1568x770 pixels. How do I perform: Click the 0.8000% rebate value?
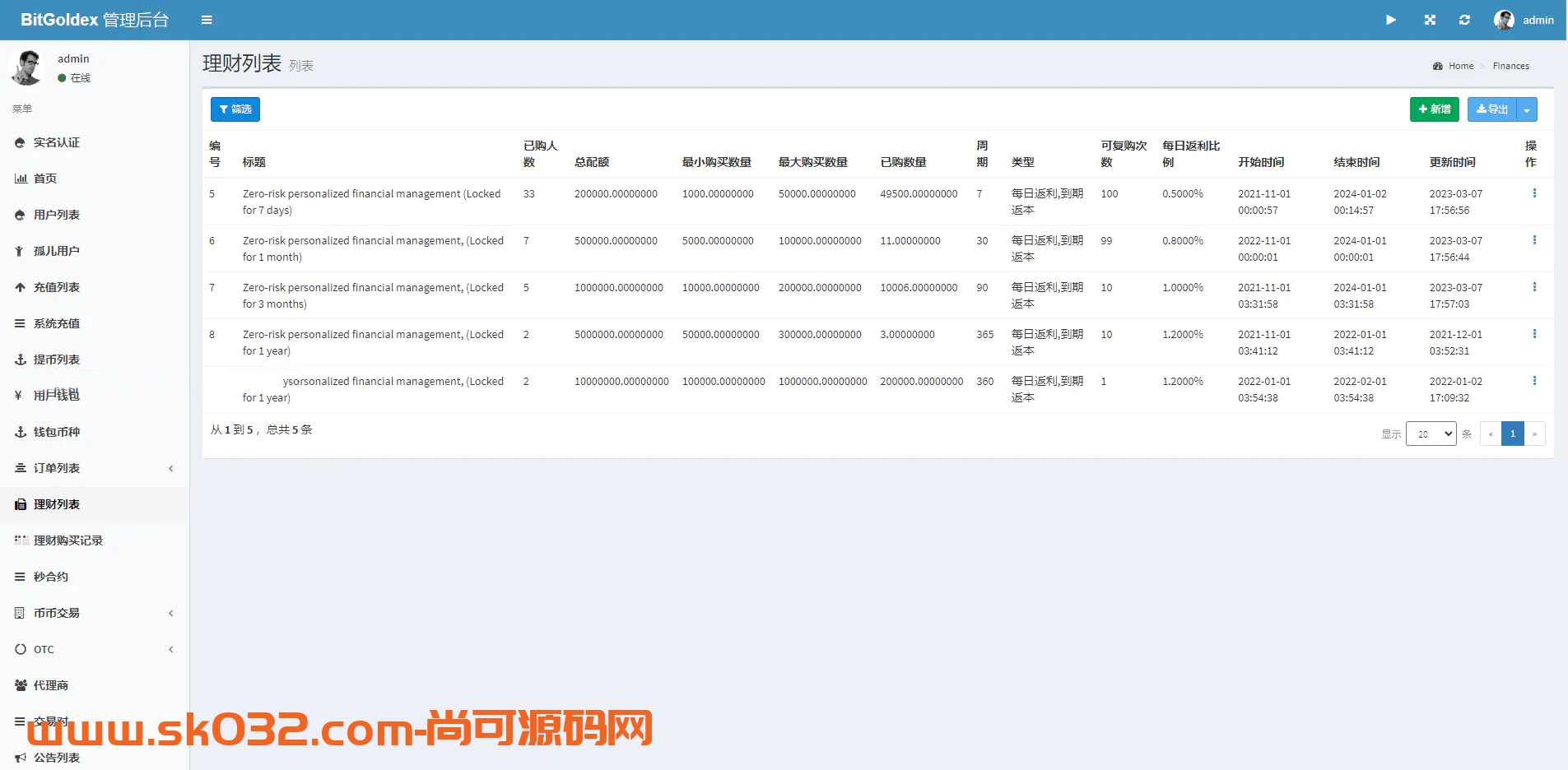pyautogui.click(x=1183, y=241)
